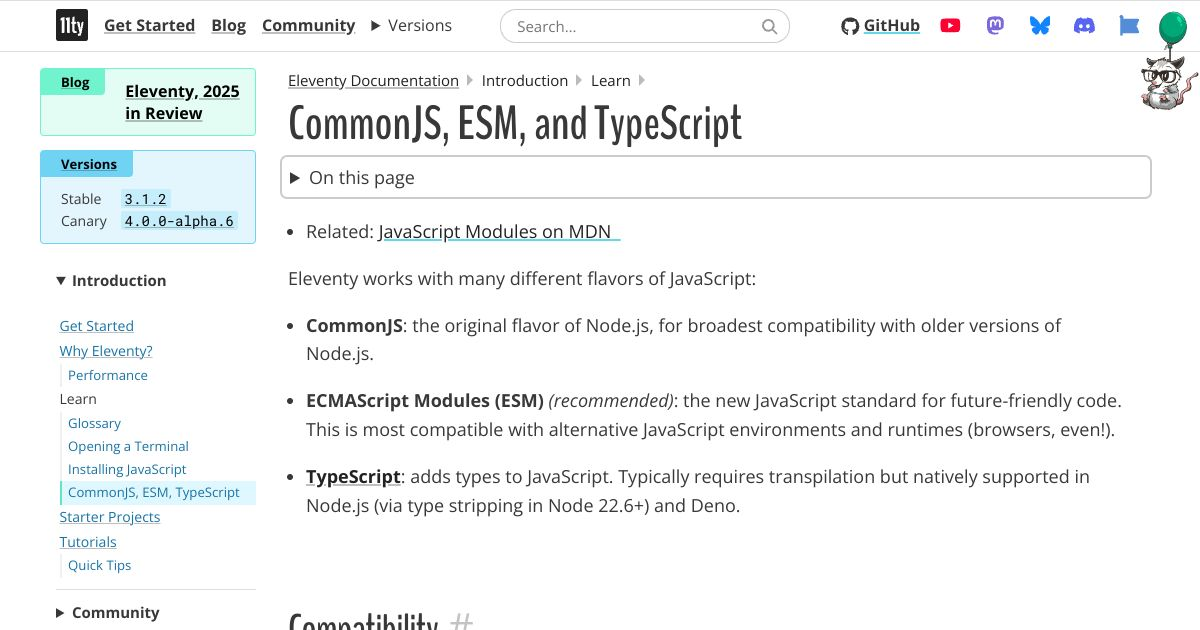
Task: Open Eleventy's Mastodon profile
Action: click(x=994, y=25)
